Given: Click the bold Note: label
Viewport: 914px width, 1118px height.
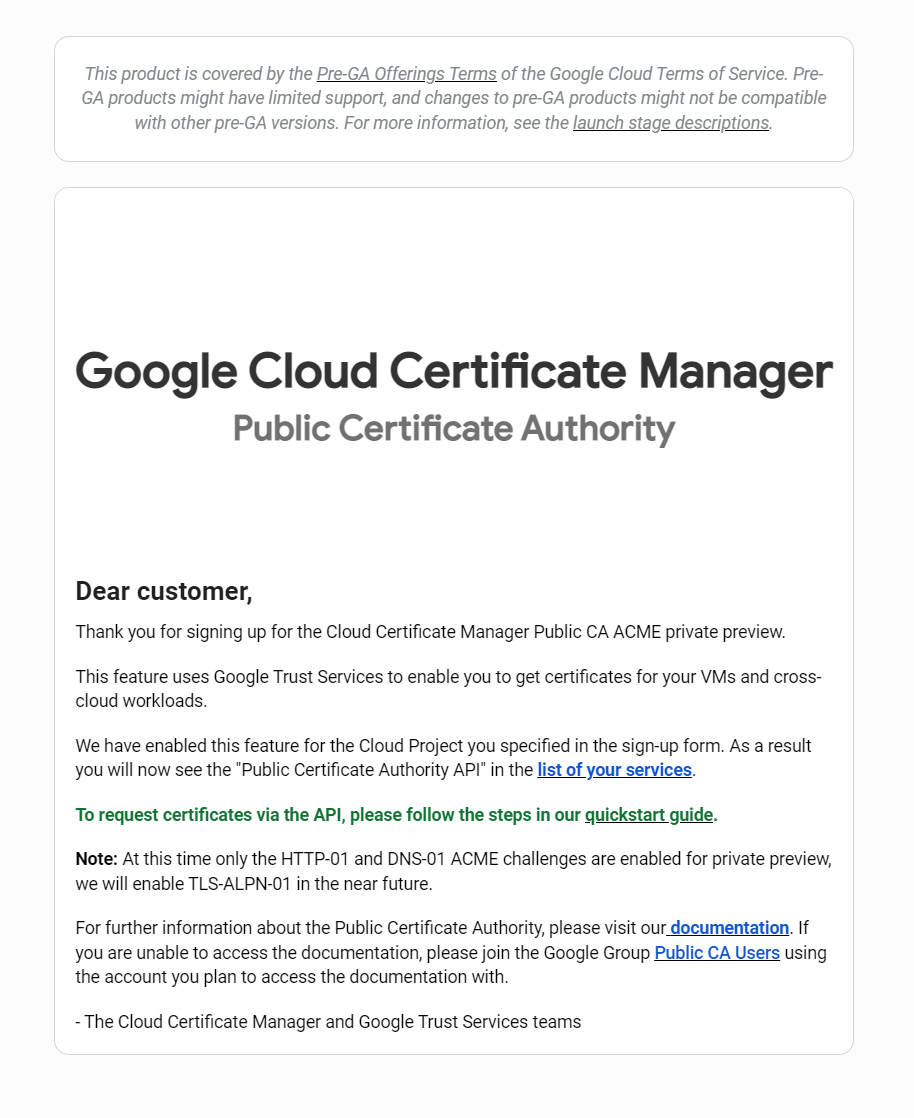Looking at the screenshot, I should point(96,859).
